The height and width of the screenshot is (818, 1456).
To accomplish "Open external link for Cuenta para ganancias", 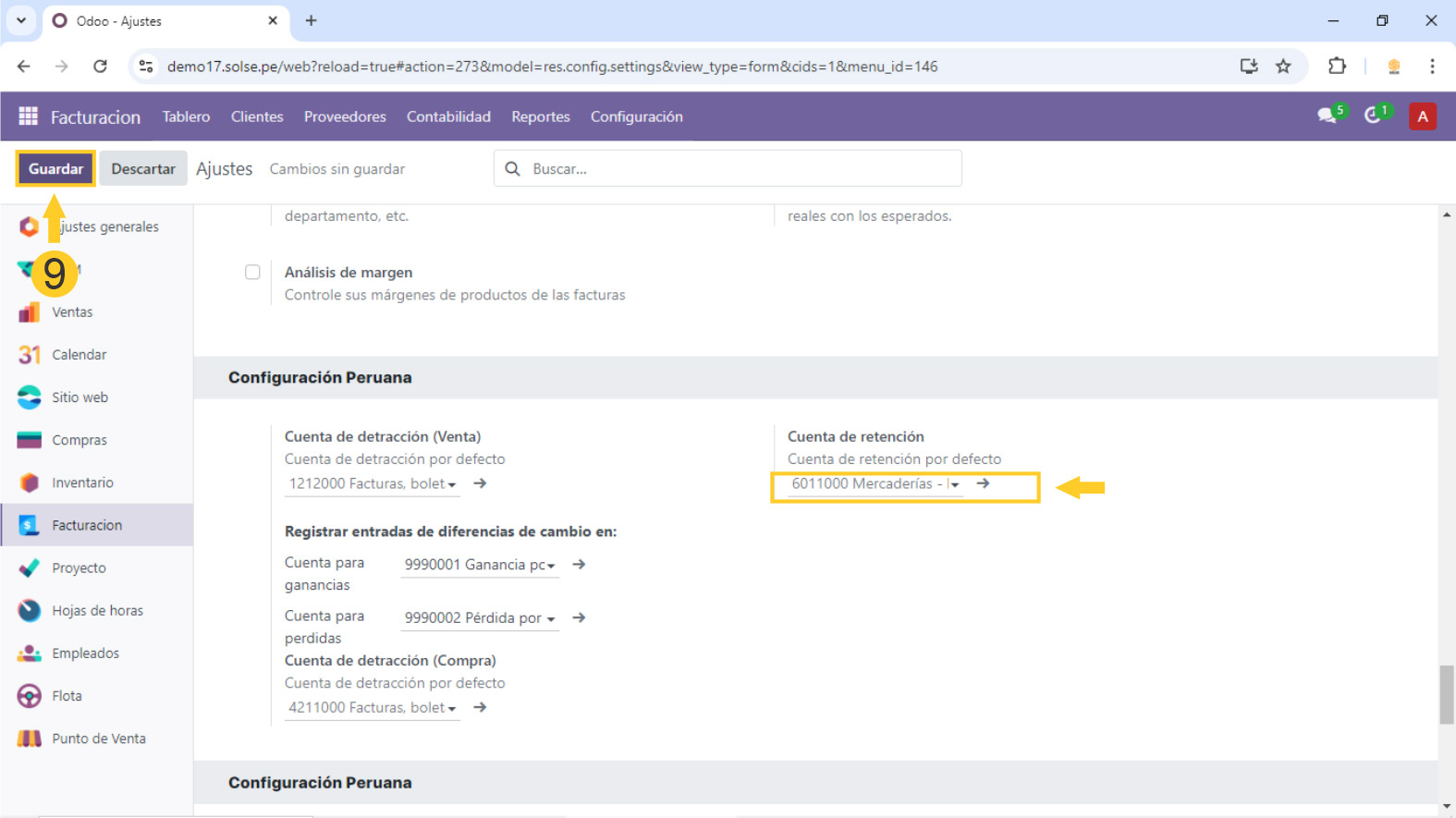I will 579,565.
